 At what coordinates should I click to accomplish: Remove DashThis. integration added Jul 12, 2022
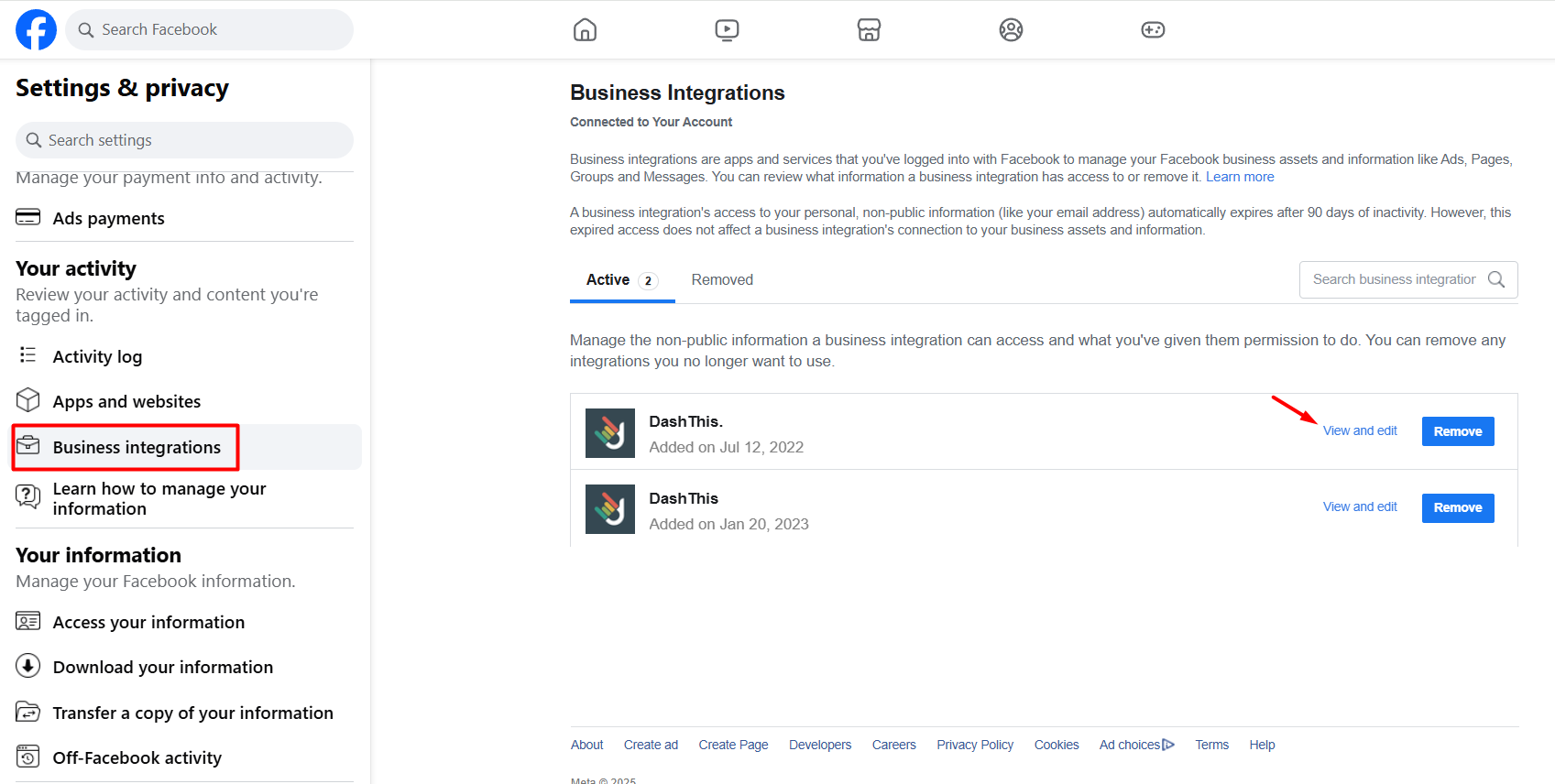coord(1458,431)
